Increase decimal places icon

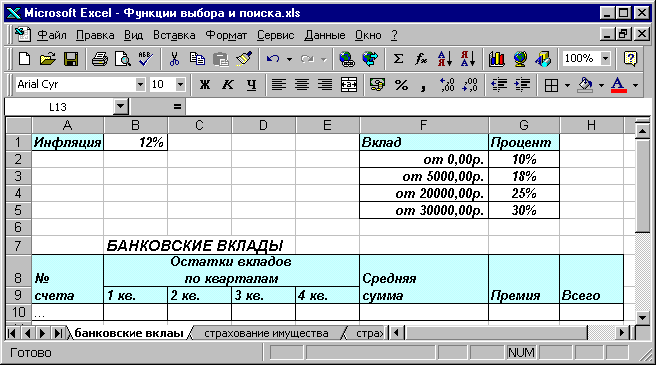click(x=447, y=85)
